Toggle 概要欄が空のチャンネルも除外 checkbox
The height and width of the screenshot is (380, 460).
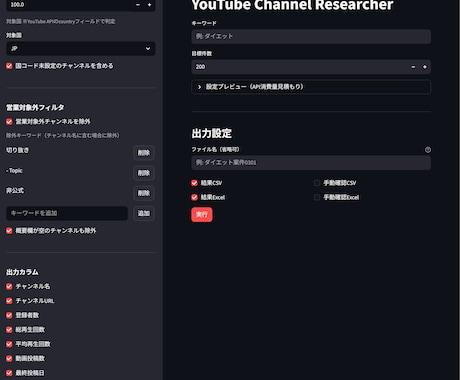coord(9,231)
